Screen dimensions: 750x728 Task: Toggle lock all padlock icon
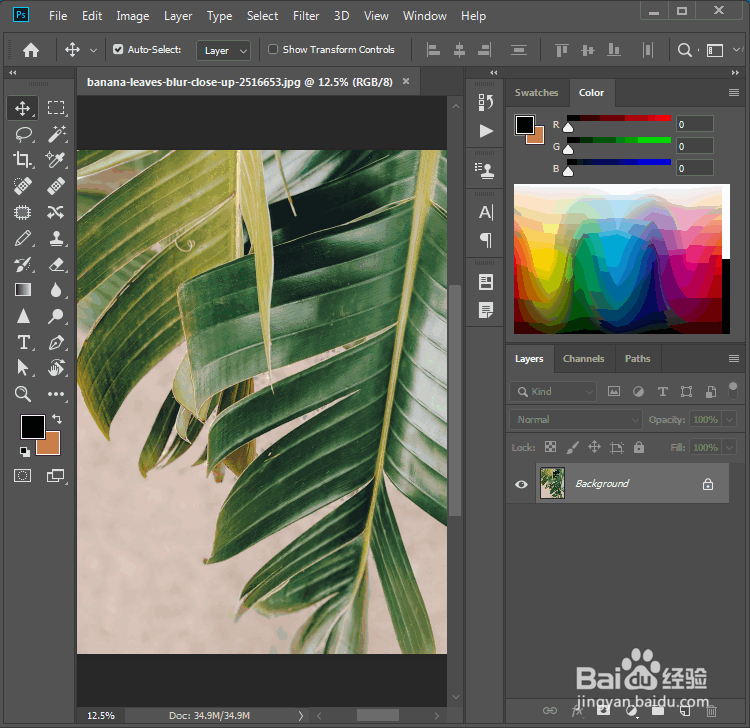(639, 447)
